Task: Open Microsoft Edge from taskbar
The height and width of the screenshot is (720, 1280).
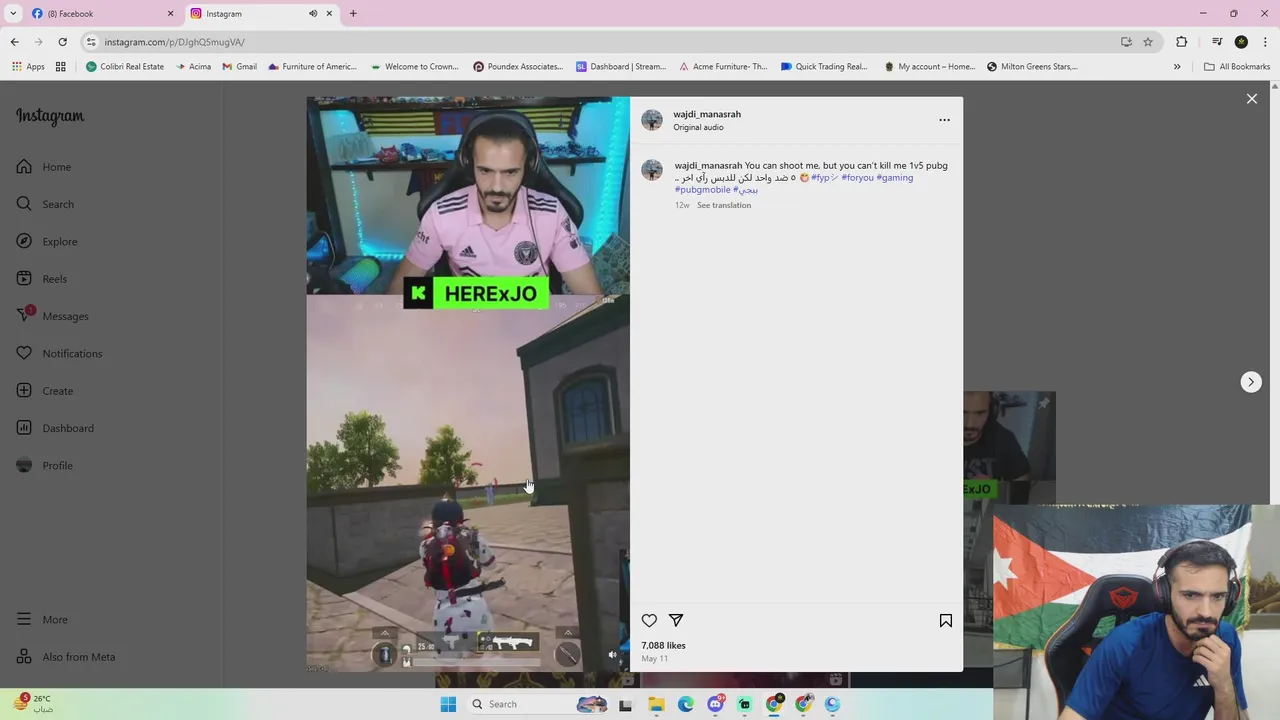Action: (x=685, y=704)
